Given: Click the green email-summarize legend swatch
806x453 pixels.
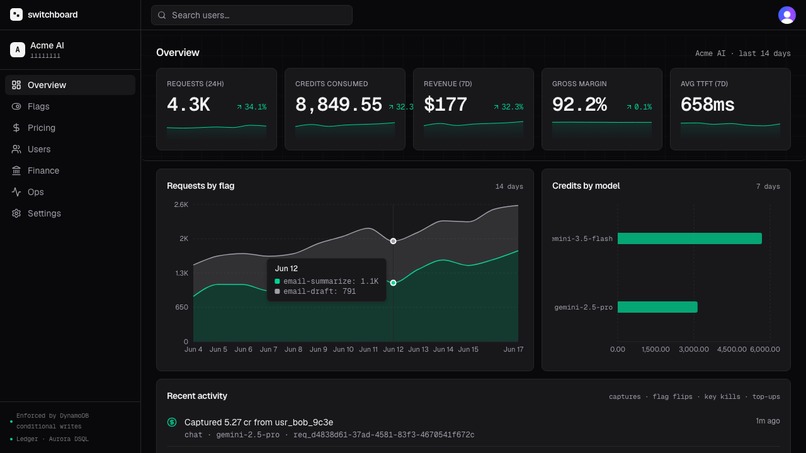Looking at the screenshot, I should point(278,281).
